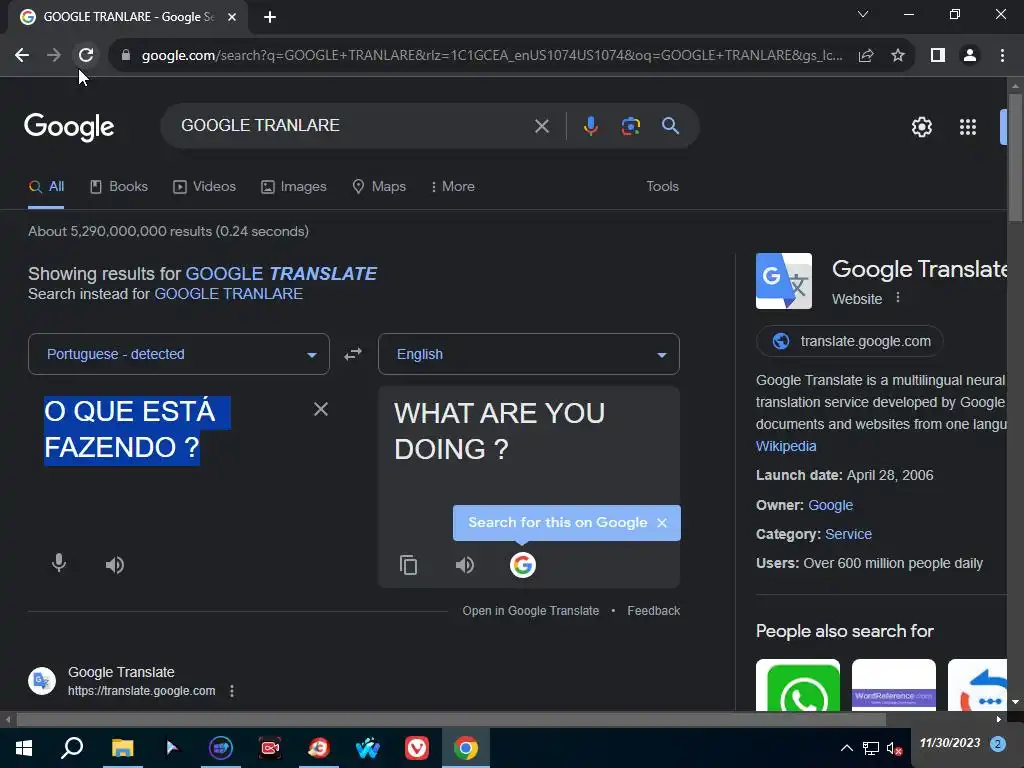Click the muted volume tray icon
The width and height of the screenshot is (1024, 768).
tap(894, 748)
